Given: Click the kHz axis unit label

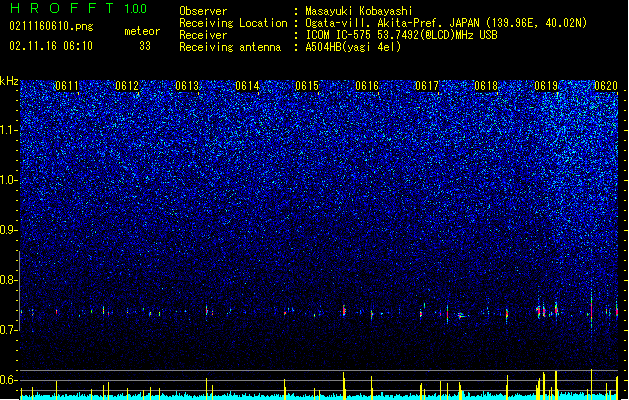Looking at the screenshot, I should 9,81.
